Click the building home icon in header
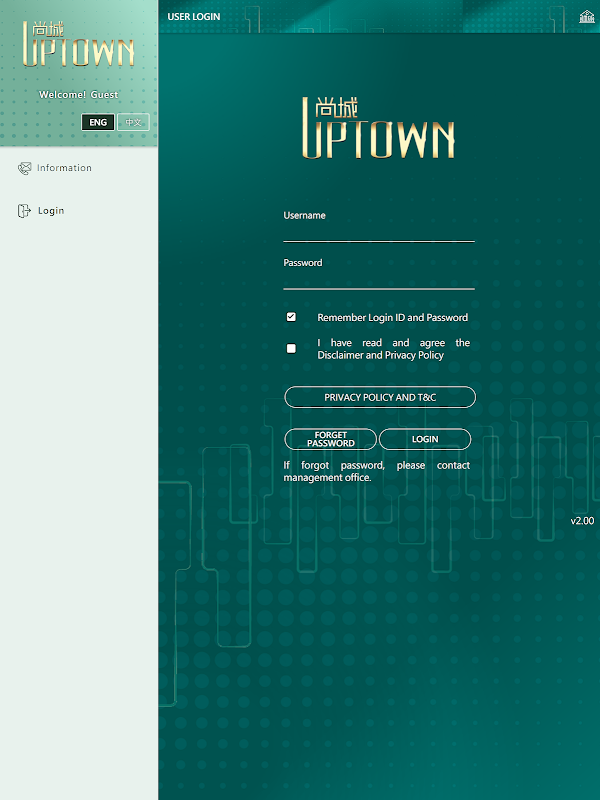This screenshot has width=600, height=800. point(587,17)
